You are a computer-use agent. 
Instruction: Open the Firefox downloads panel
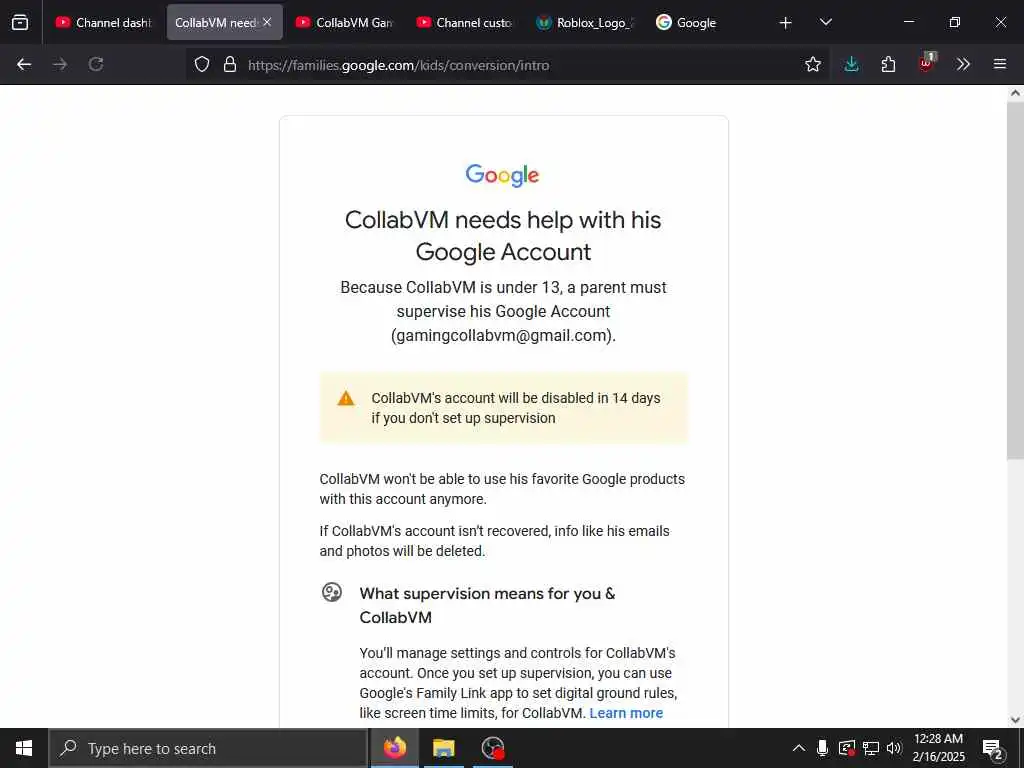point(851,64)
